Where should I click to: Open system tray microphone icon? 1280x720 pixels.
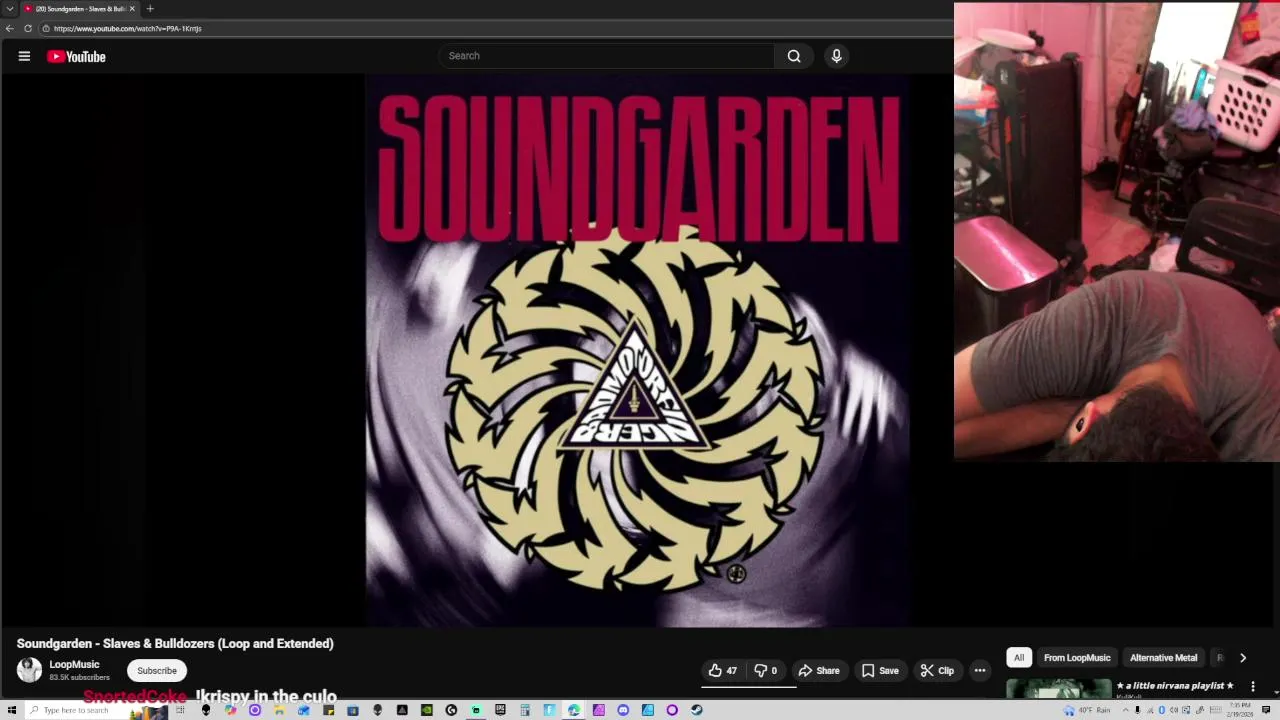1137,710
